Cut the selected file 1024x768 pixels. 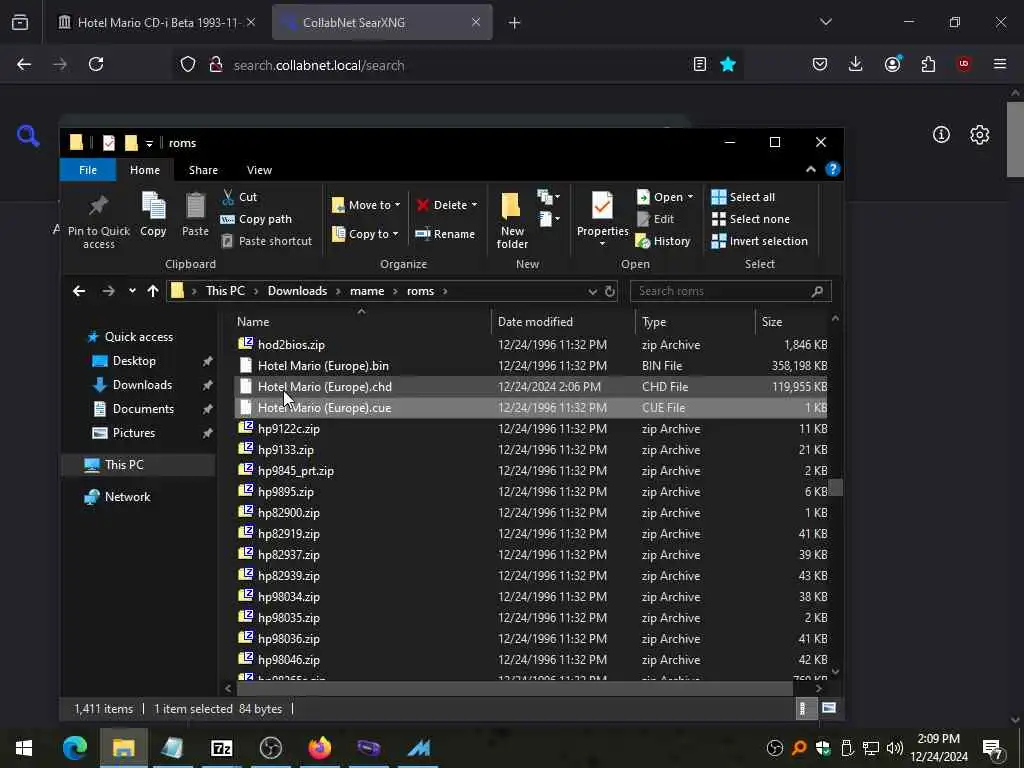click(240, 197)
